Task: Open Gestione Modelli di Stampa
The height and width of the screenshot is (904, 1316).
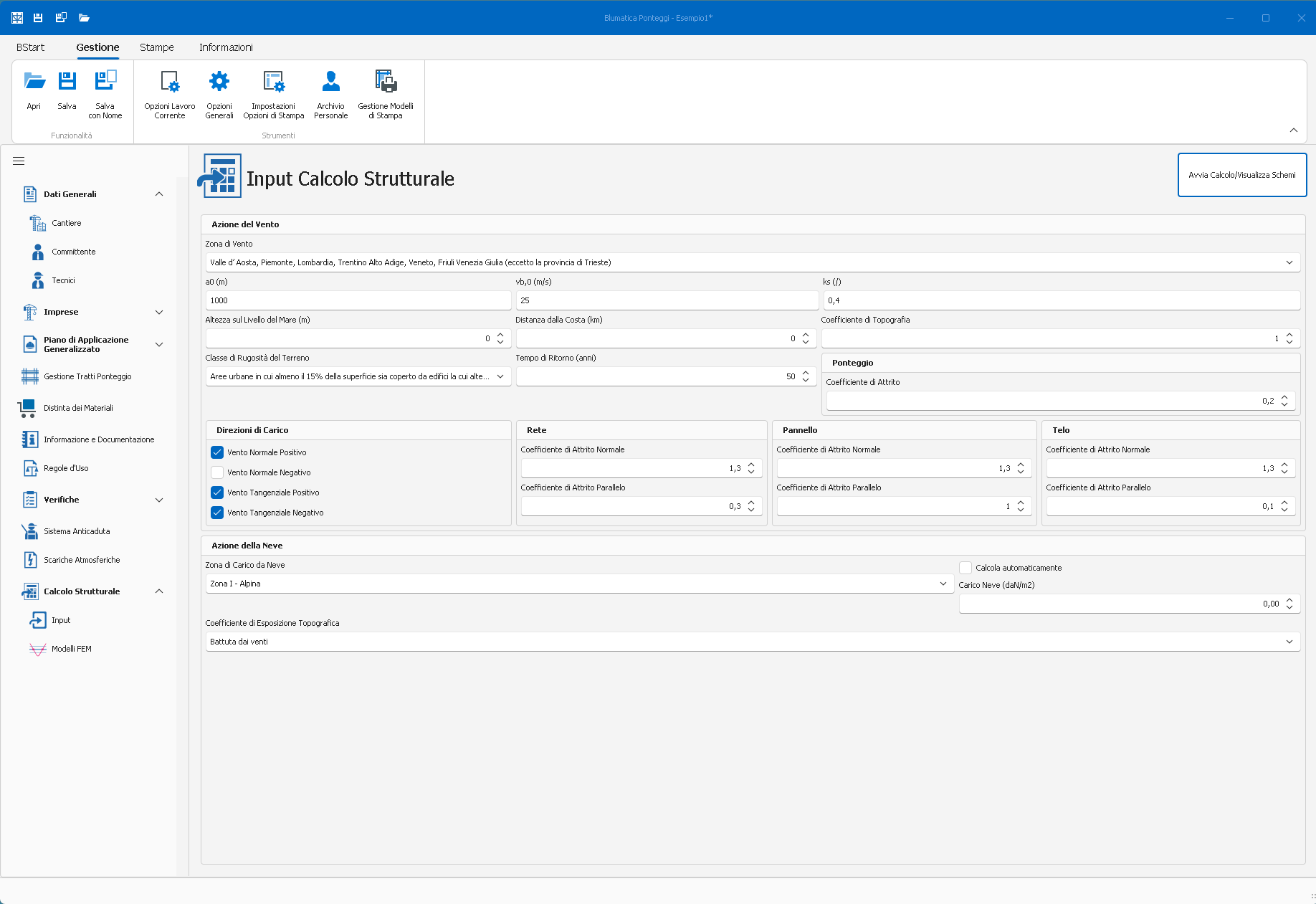Action: tap(386, 82)
